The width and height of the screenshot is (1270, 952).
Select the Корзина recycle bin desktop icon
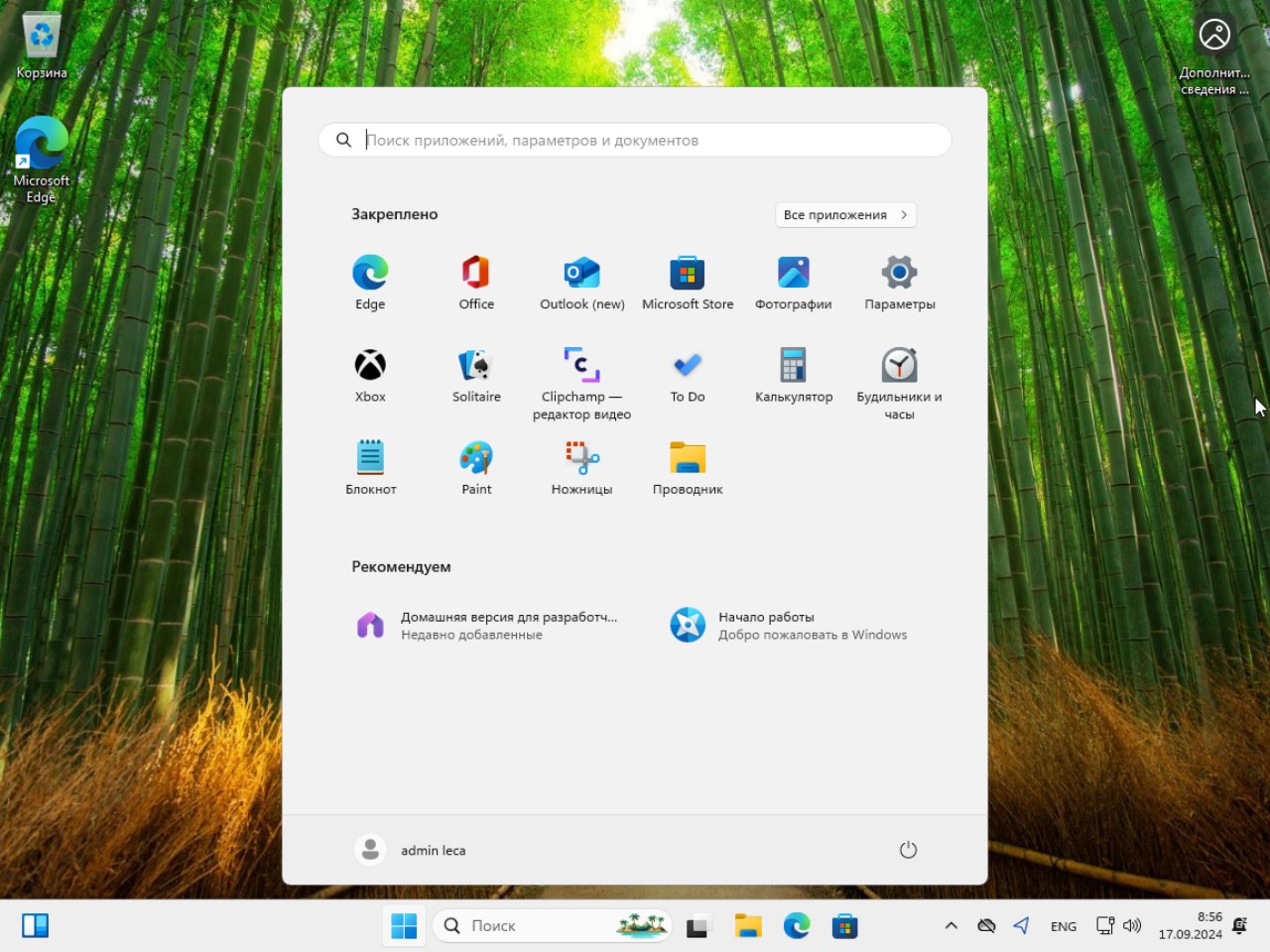point(42,46)
